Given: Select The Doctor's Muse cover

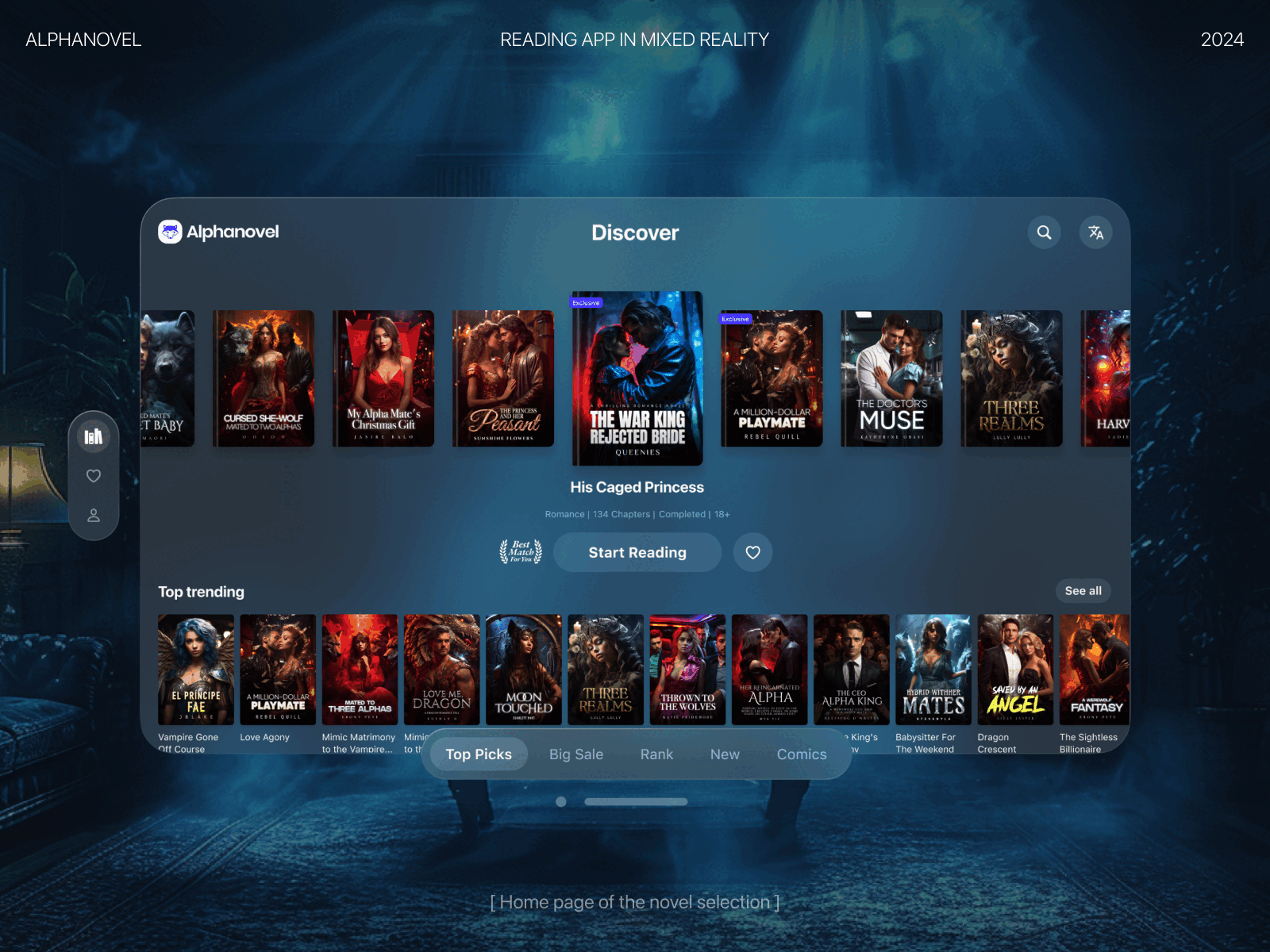Looking at the screenshot, I should 891,378.
